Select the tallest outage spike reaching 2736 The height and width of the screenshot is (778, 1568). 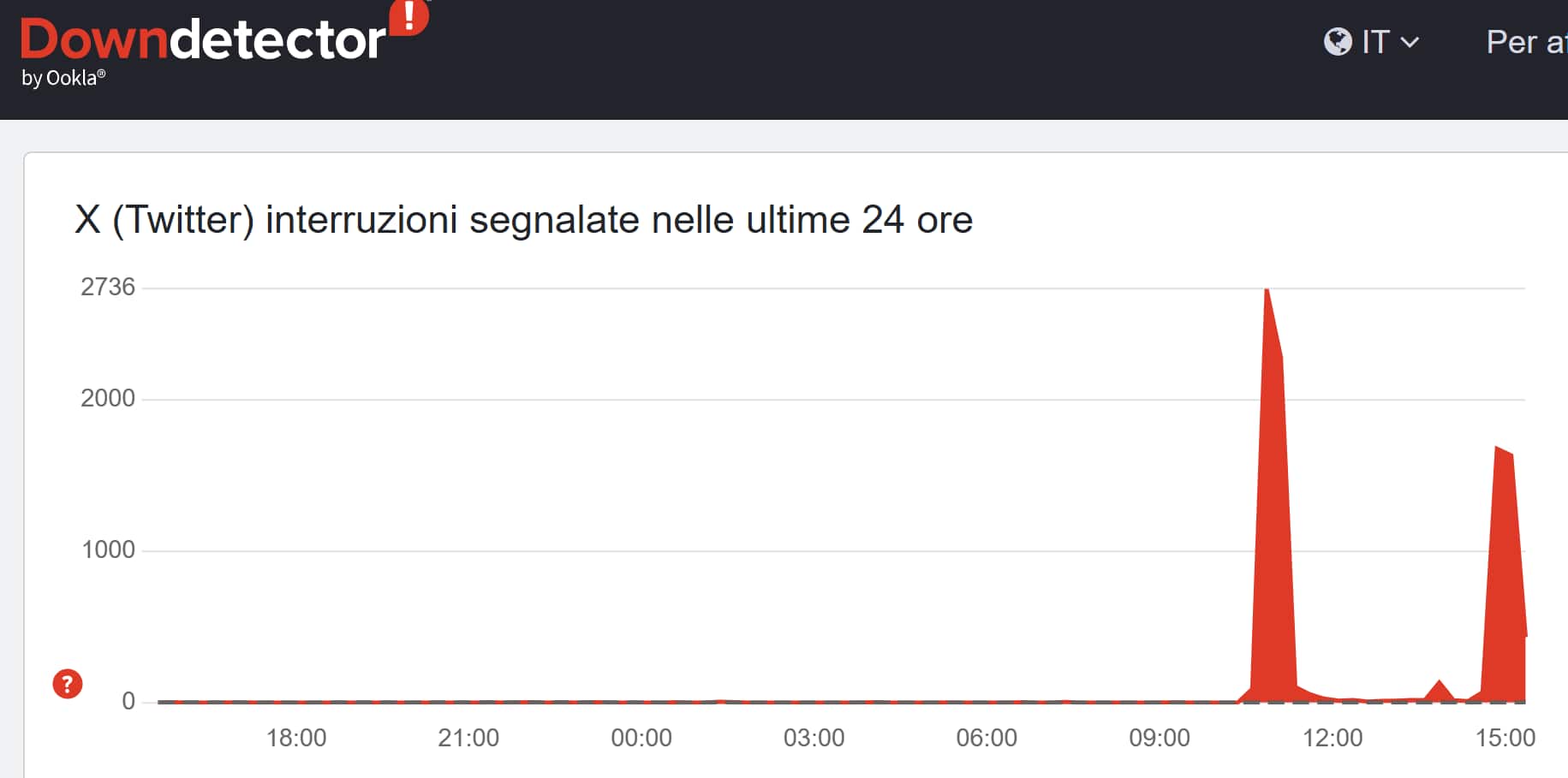(x=1267, y=342)
